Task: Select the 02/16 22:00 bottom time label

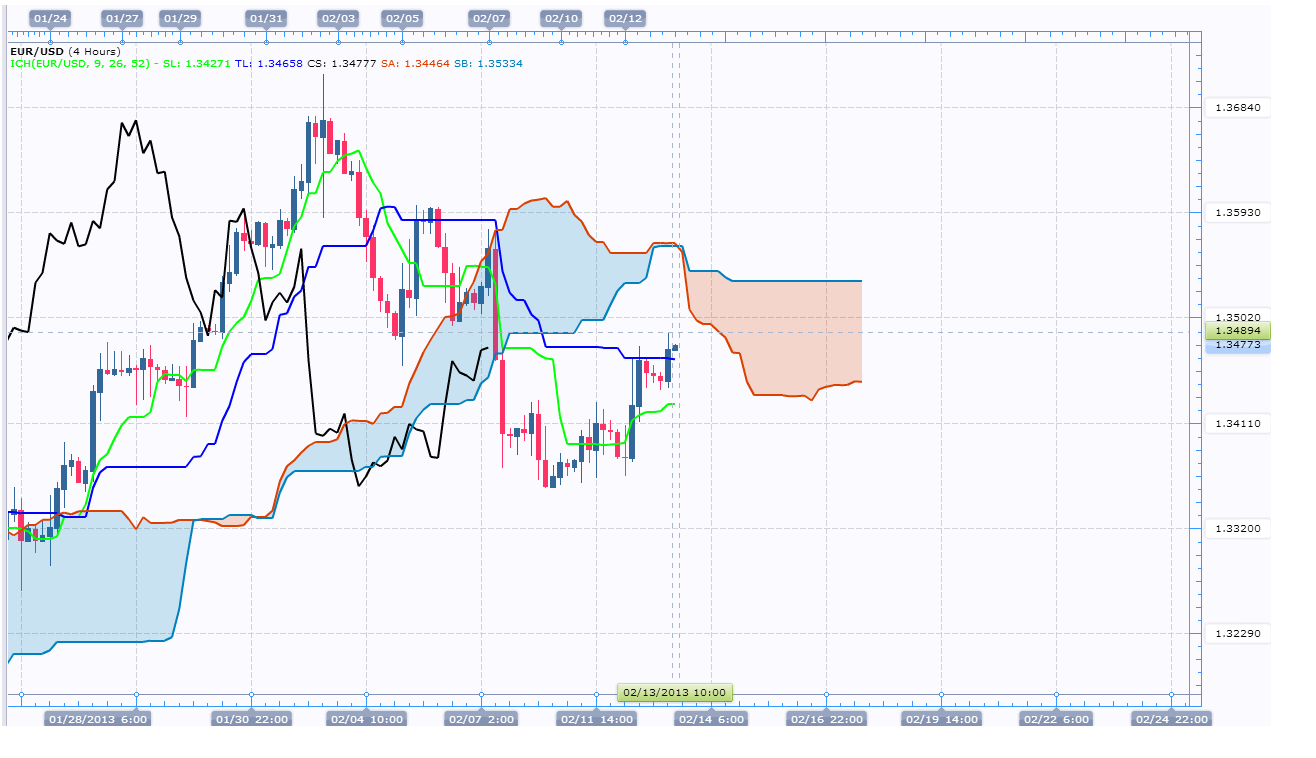Action: tap(826, 718)
